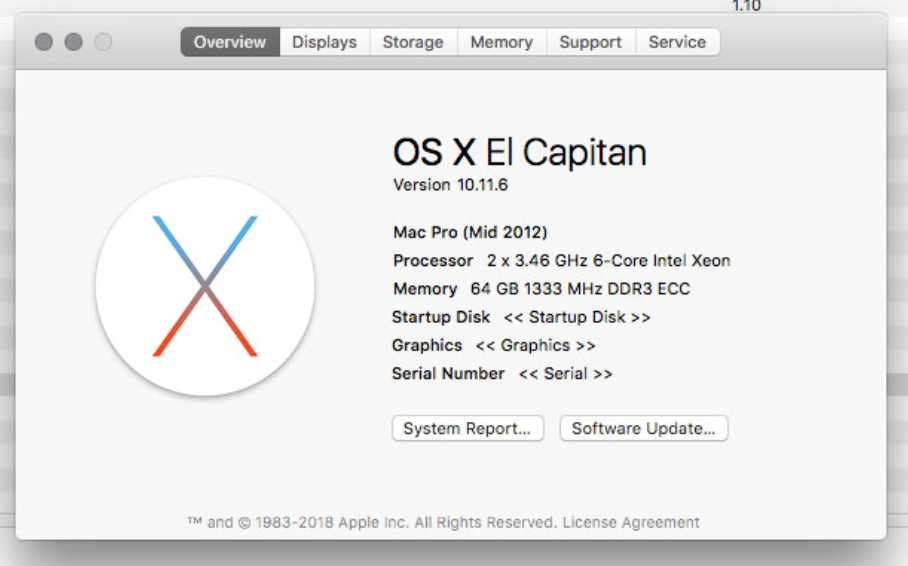Click the 2 x 3.46 GHz processor value
Screen dimensions: 908x566
pos(609,261)
